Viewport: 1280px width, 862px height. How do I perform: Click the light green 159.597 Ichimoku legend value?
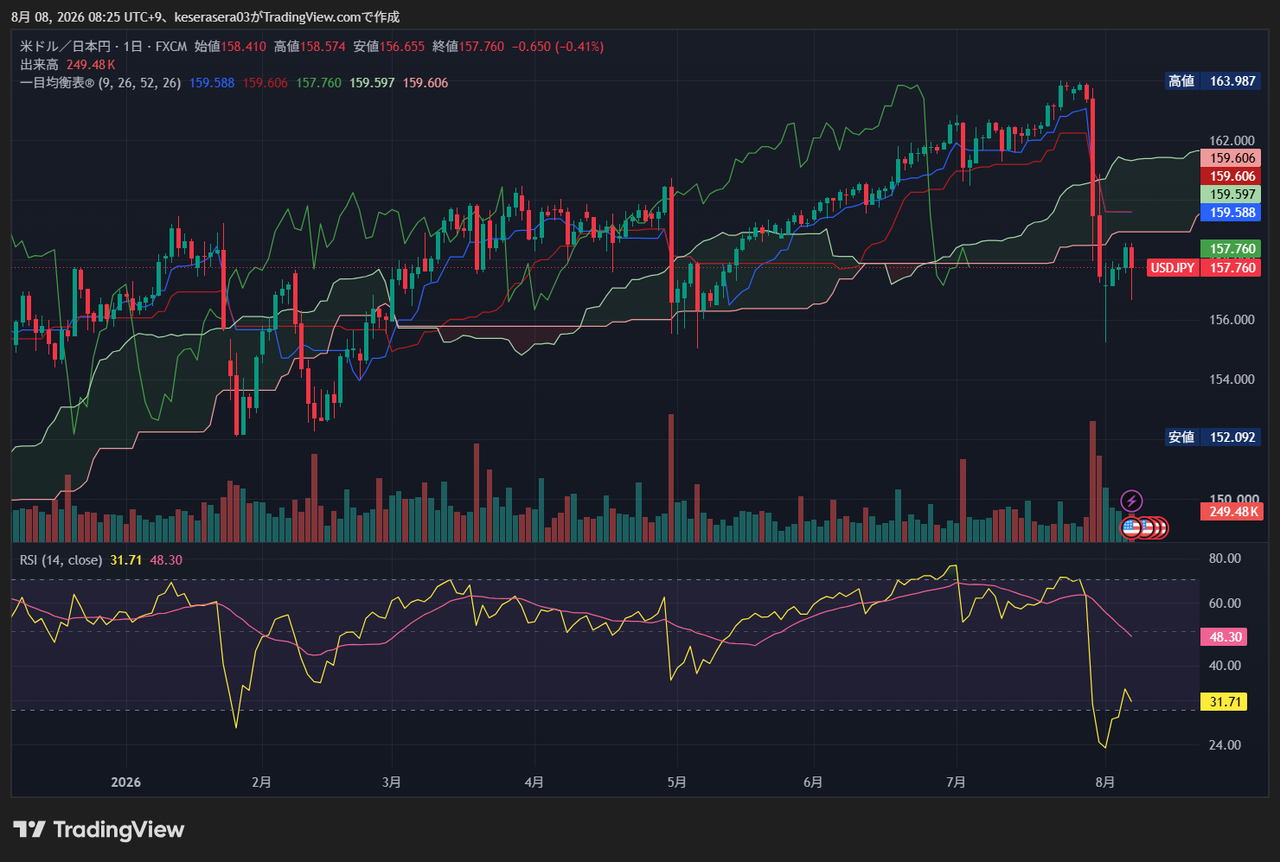pos(373,82)
